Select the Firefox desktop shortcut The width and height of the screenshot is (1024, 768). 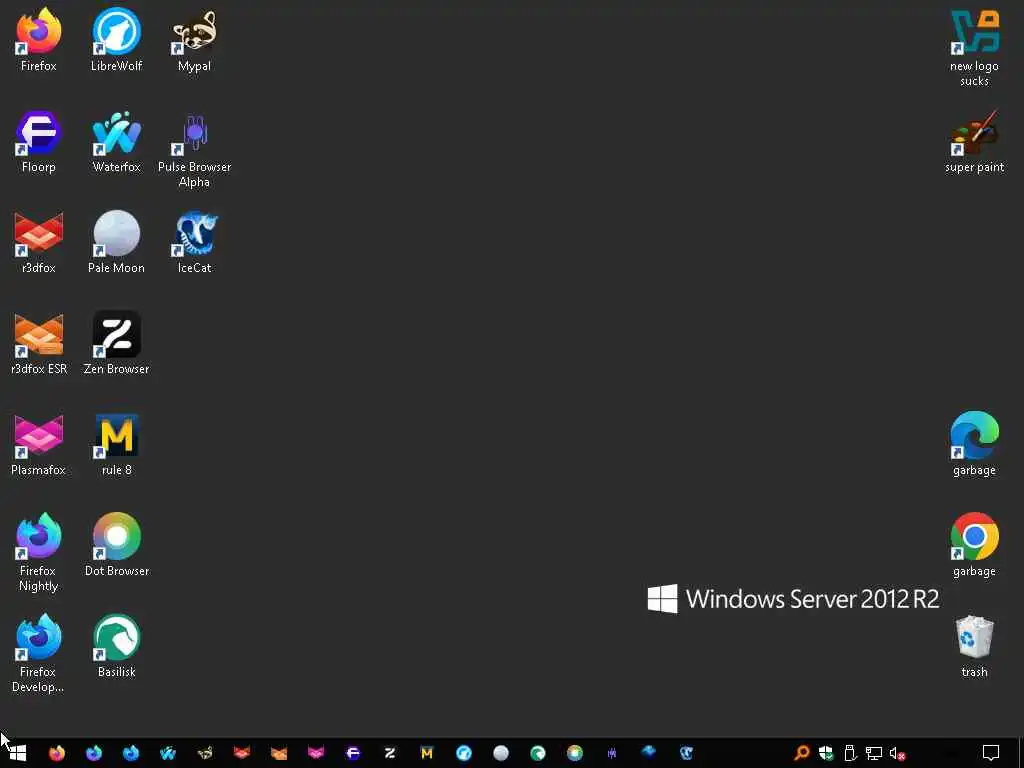pos(39,39)
